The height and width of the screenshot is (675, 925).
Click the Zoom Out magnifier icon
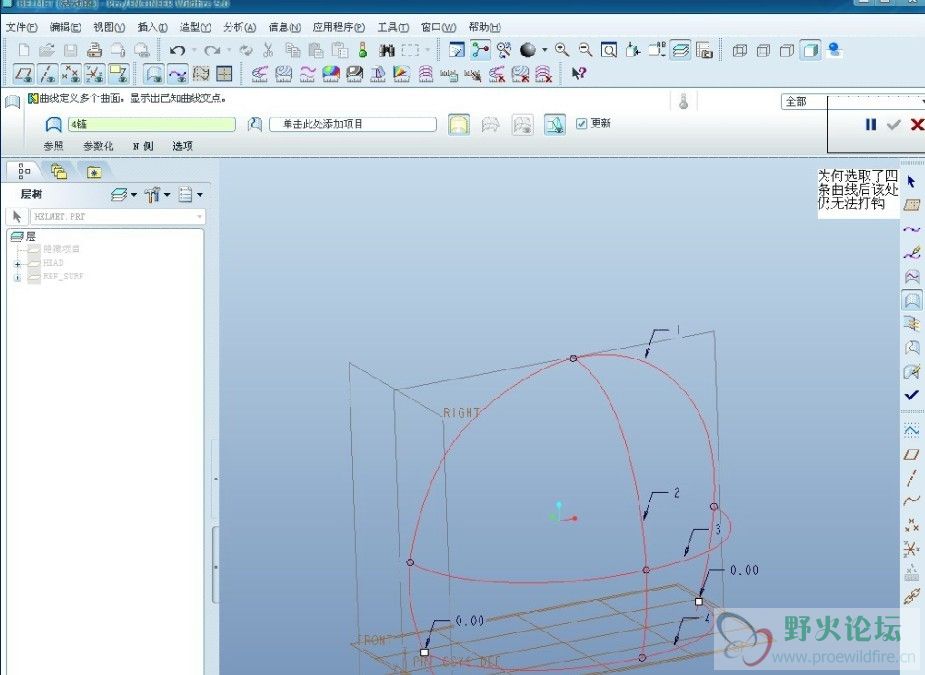pos(585,50)
